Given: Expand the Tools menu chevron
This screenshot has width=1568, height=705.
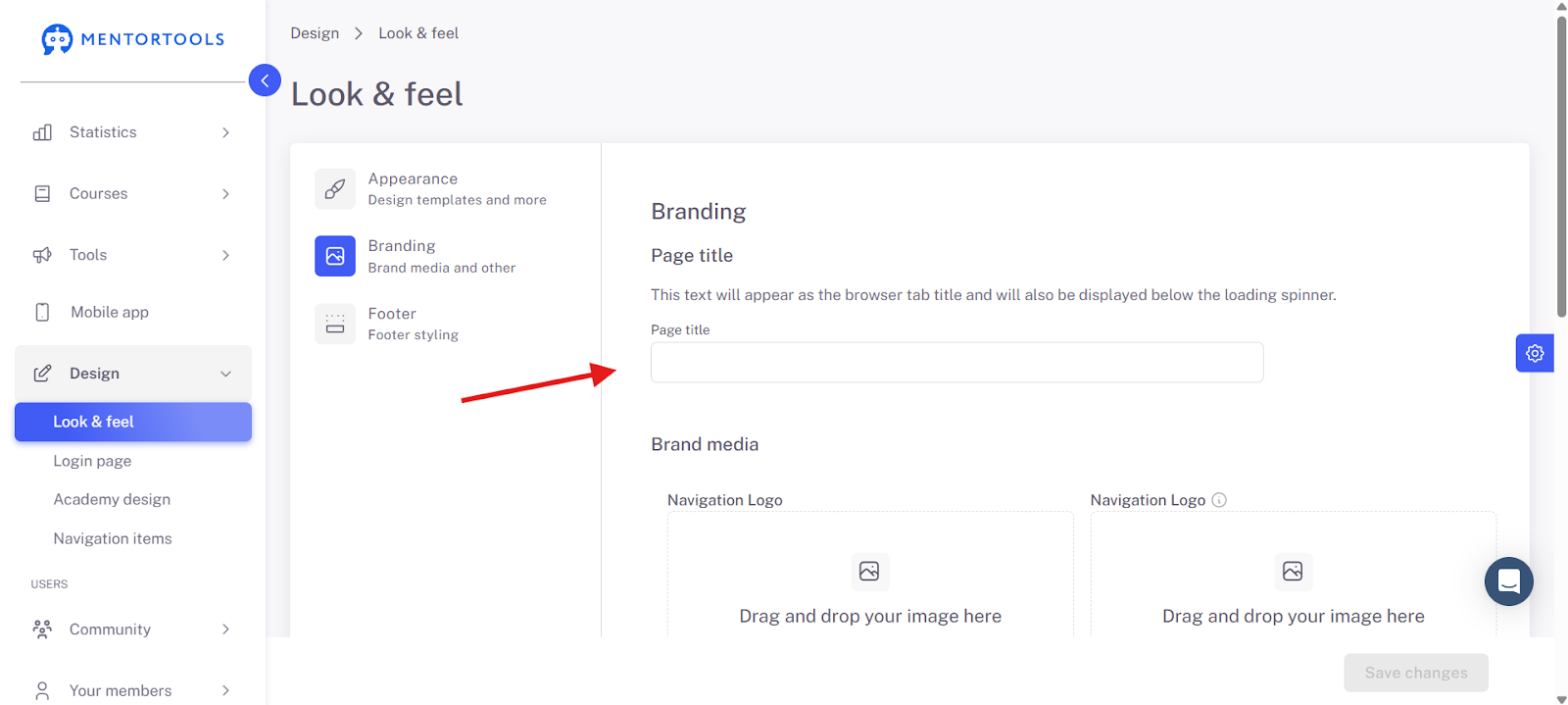Looking at the screenshot, I should pos(225,255).
